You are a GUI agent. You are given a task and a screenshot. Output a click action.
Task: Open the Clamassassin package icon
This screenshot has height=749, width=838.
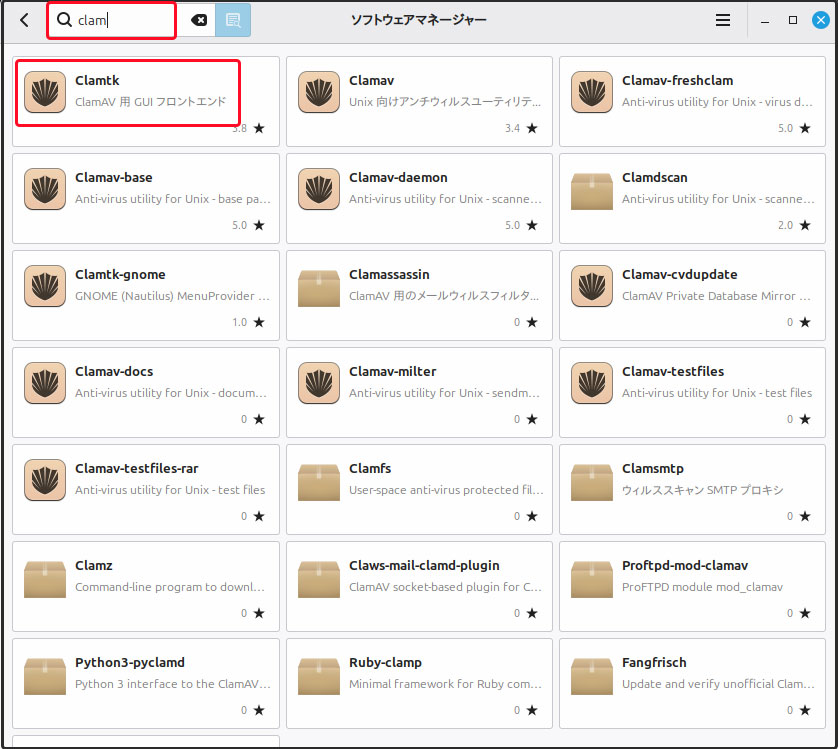click(x=319, y=288)
